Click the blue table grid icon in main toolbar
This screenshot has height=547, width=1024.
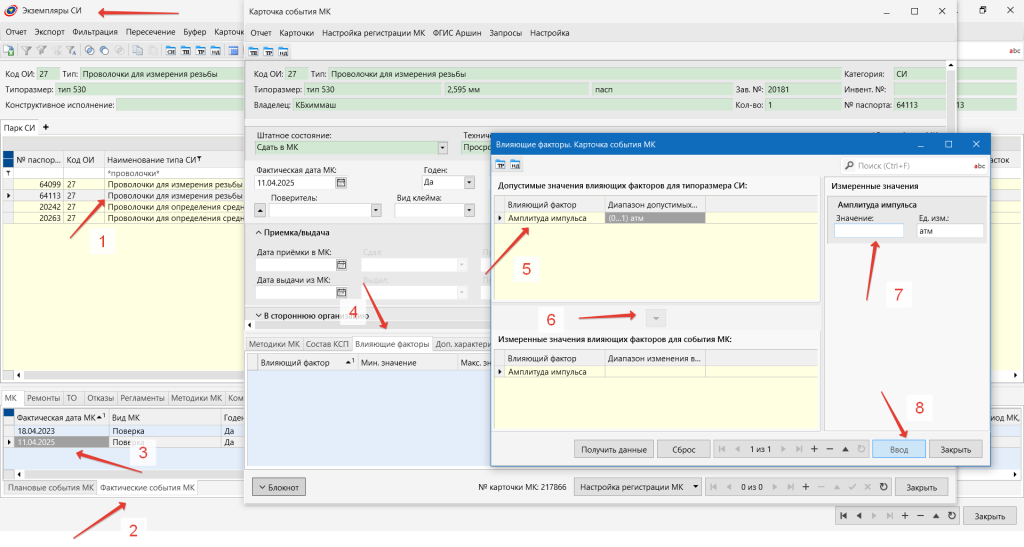coord(233,50)
